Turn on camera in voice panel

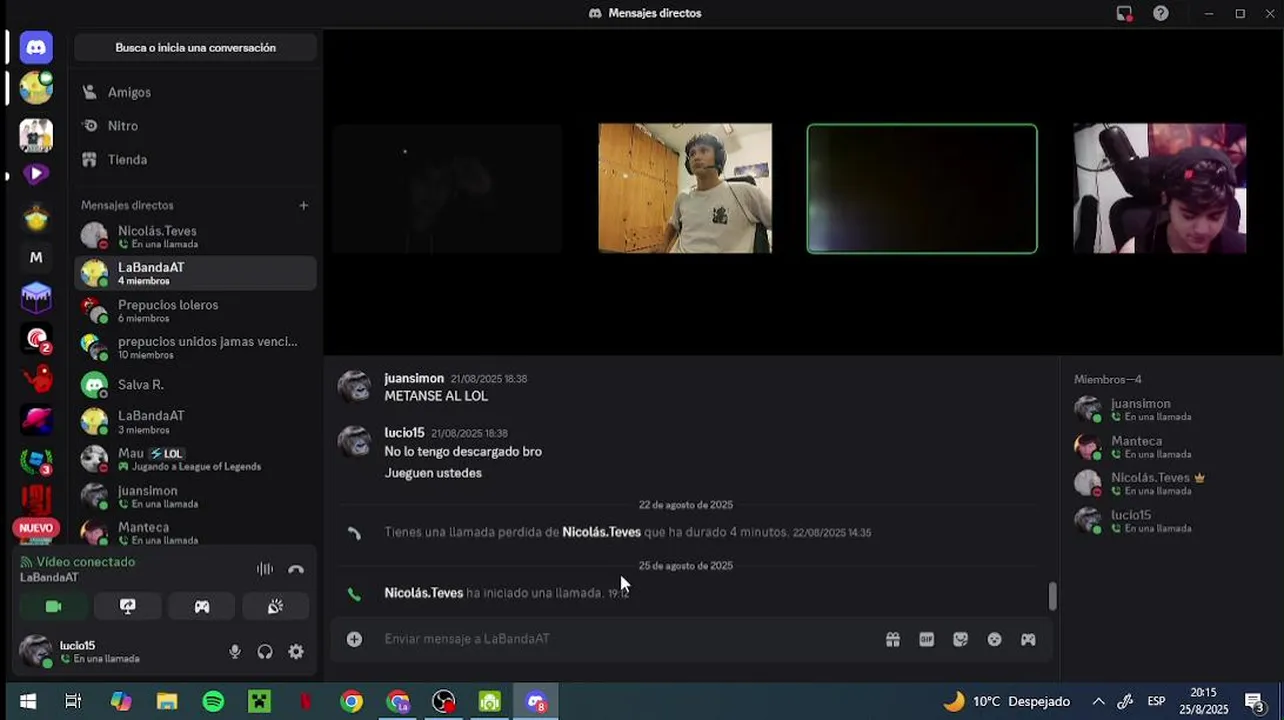pyautogui.click(x=53, y=606)
